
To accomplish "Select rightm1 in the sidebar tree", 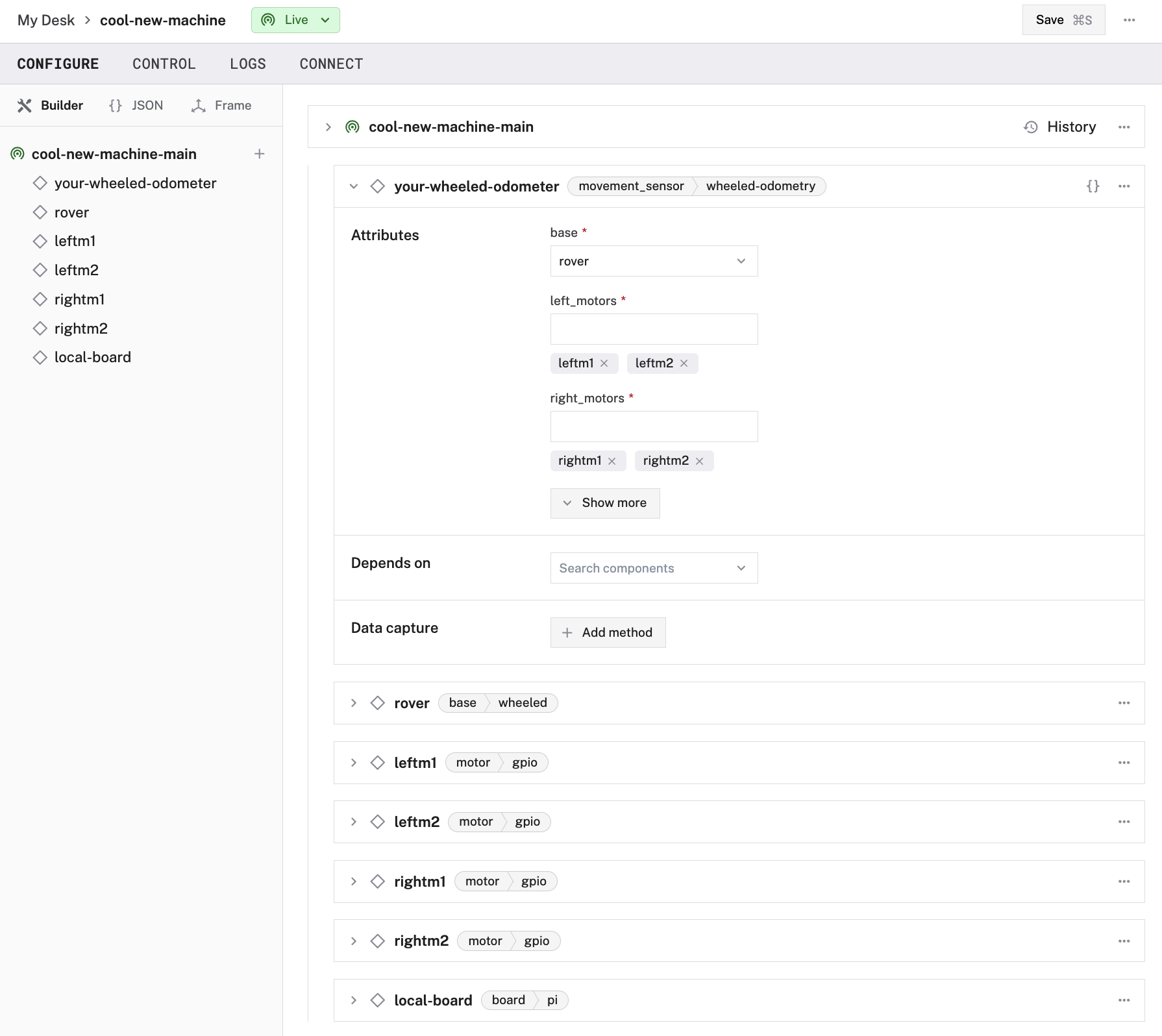I will click(79, 299).
